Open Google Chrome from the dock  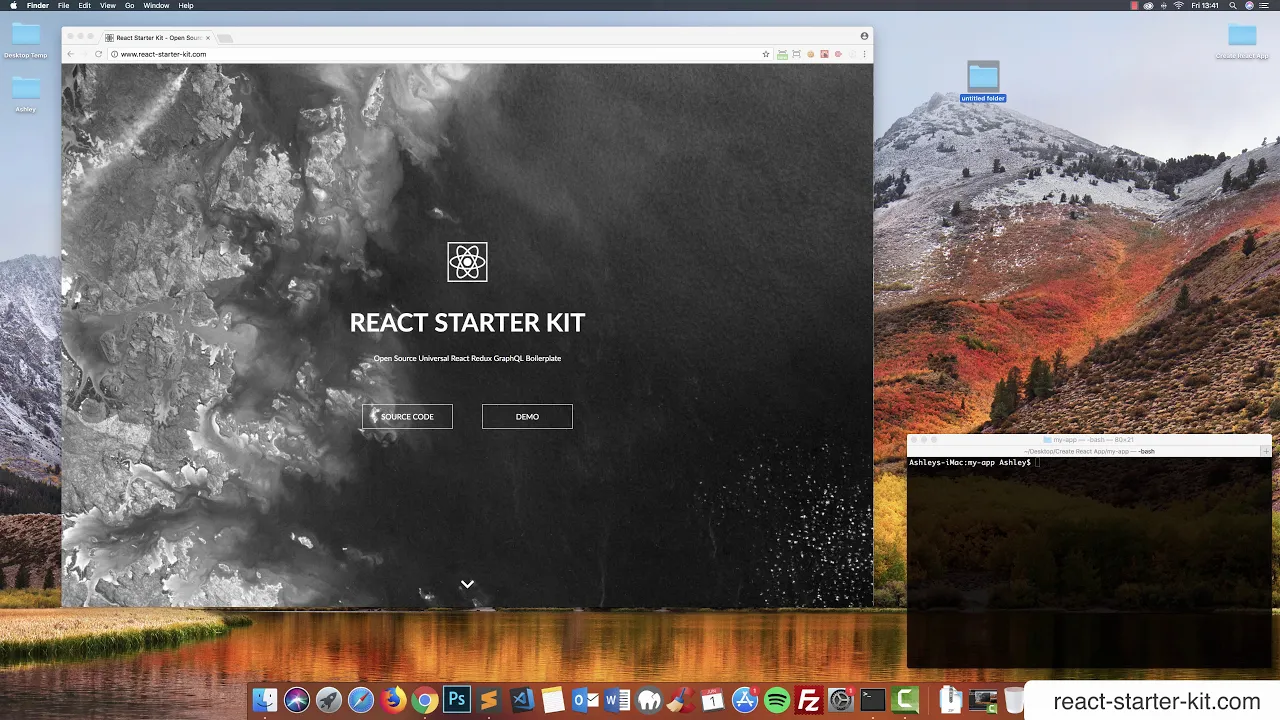(x=425, y=700)
